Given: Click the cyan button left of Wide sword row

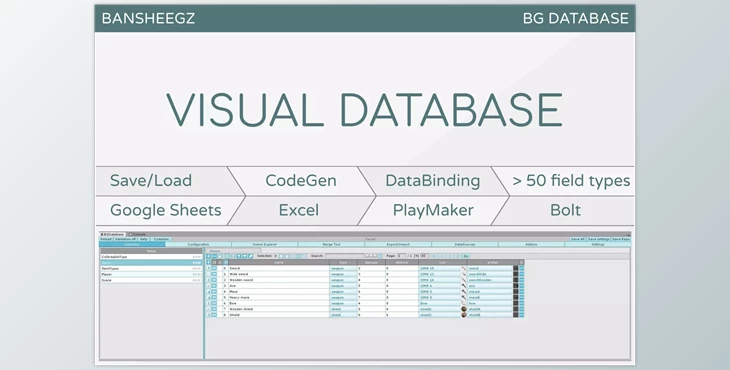Looking at the screenshot, I should click(x=214, y=274).
